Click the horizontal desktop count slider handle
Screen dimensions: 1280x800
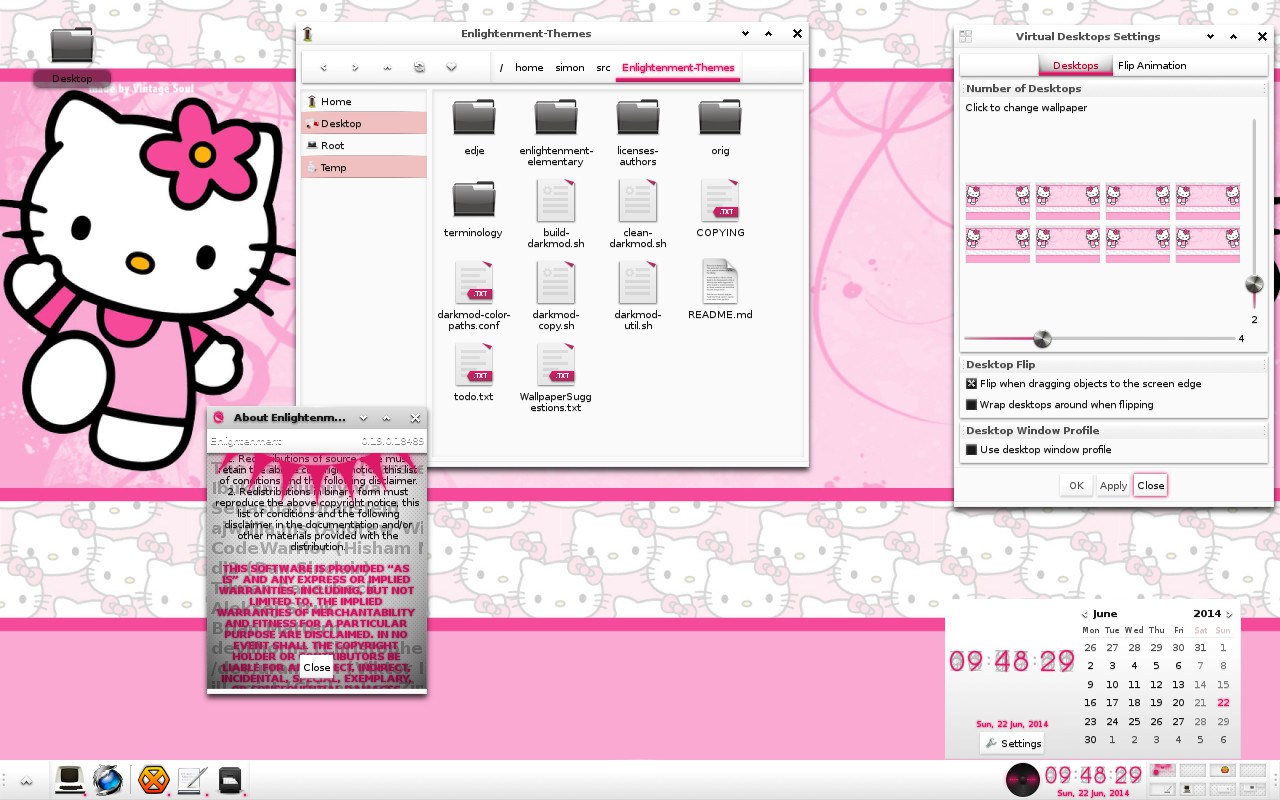(x=1042, y=339)
